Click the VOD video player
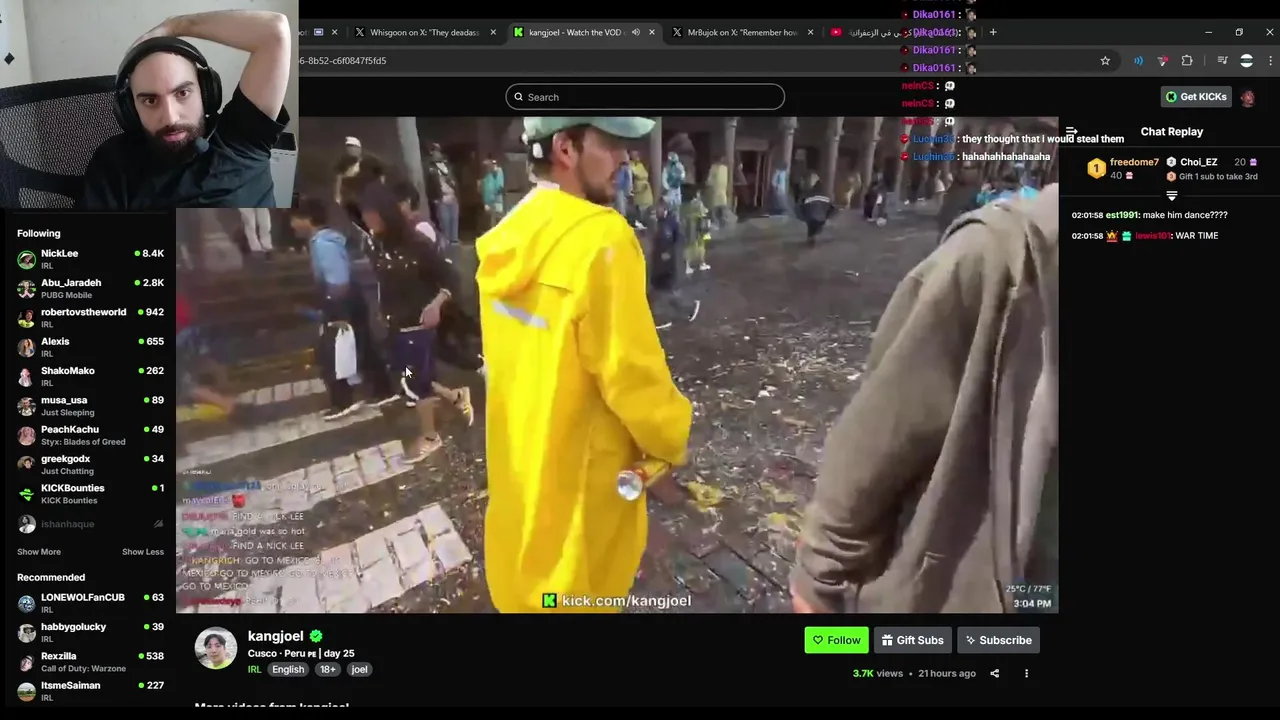 (617, 364)
